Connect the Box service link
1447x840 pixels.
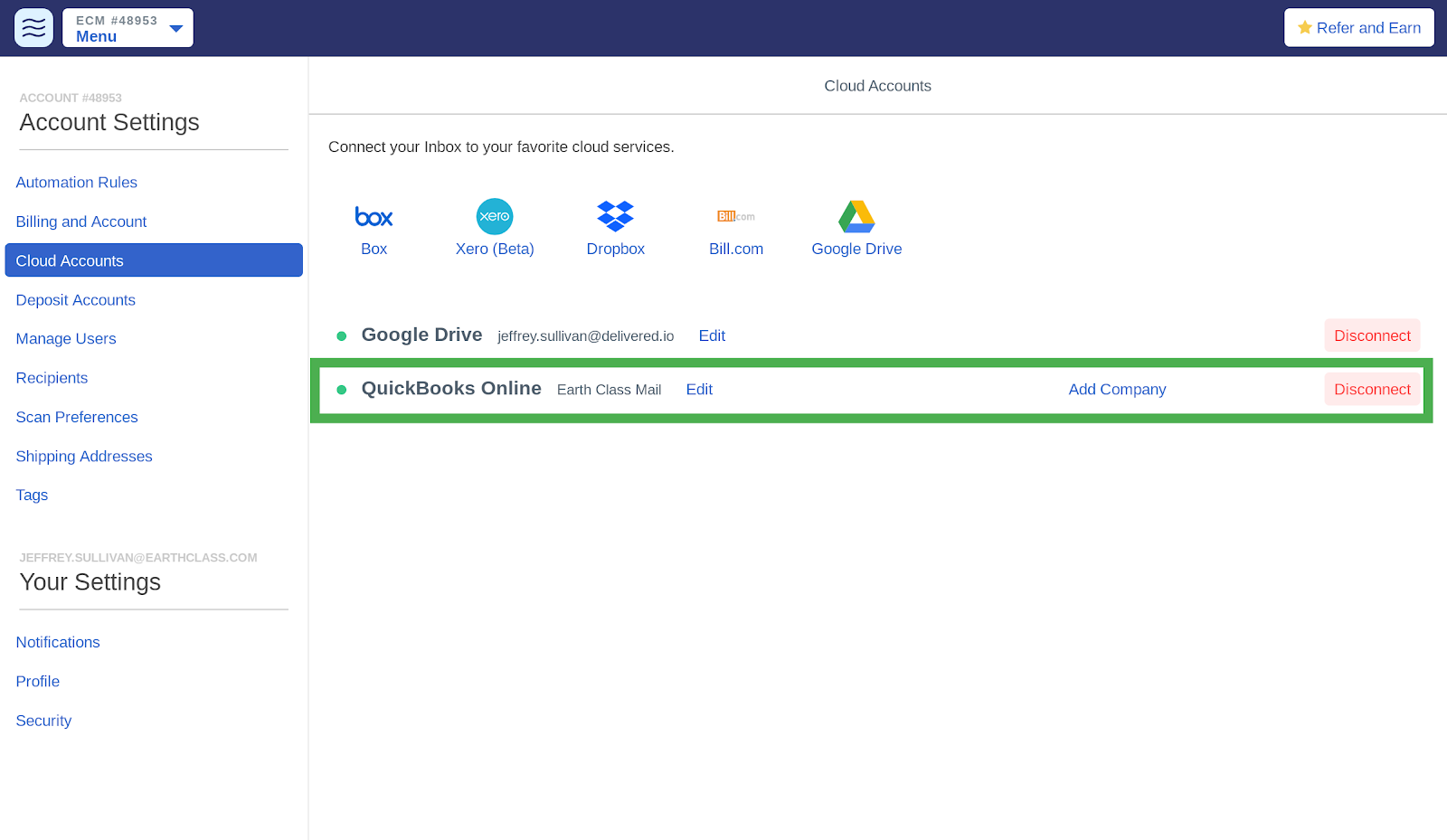[374, 249]
